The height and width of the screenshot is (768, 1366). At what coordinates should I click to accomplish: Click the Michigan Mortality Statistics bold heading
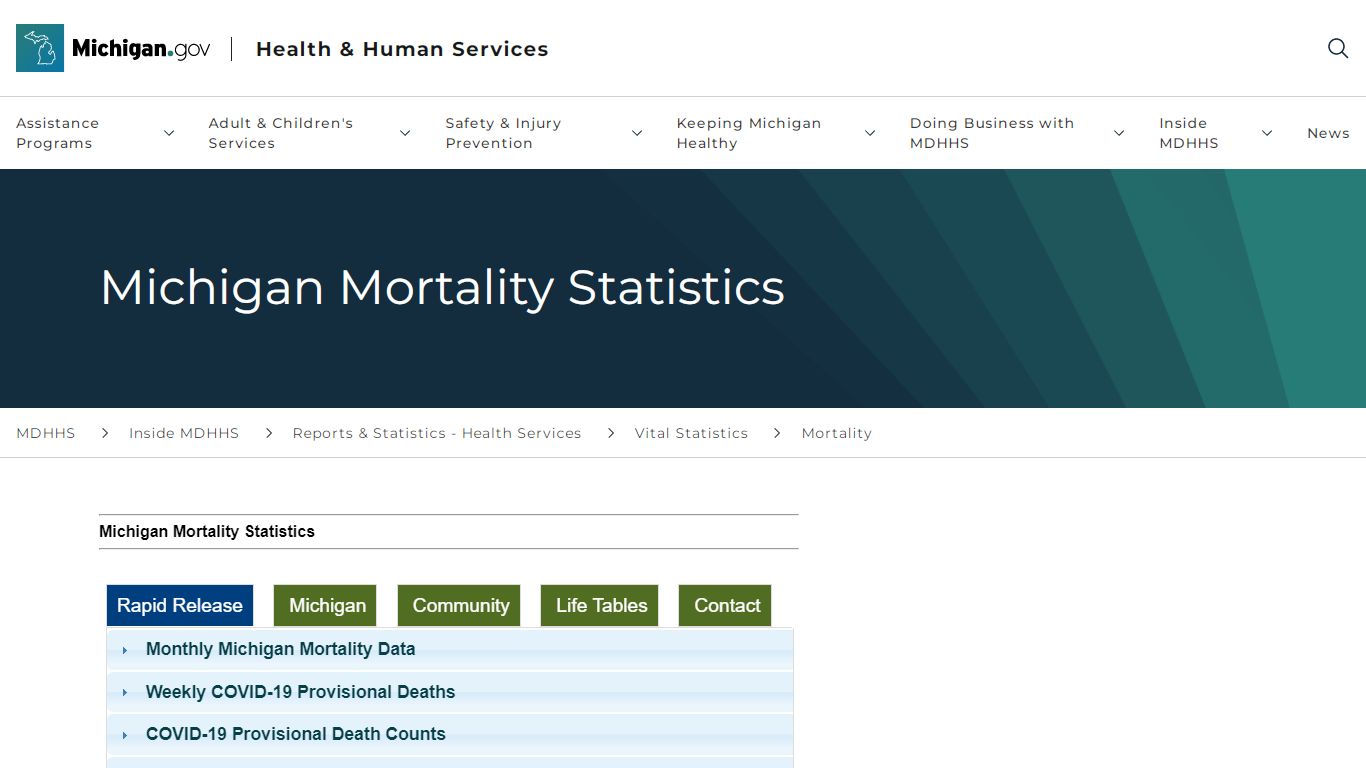pyautogui.click(x=207, y=532)
